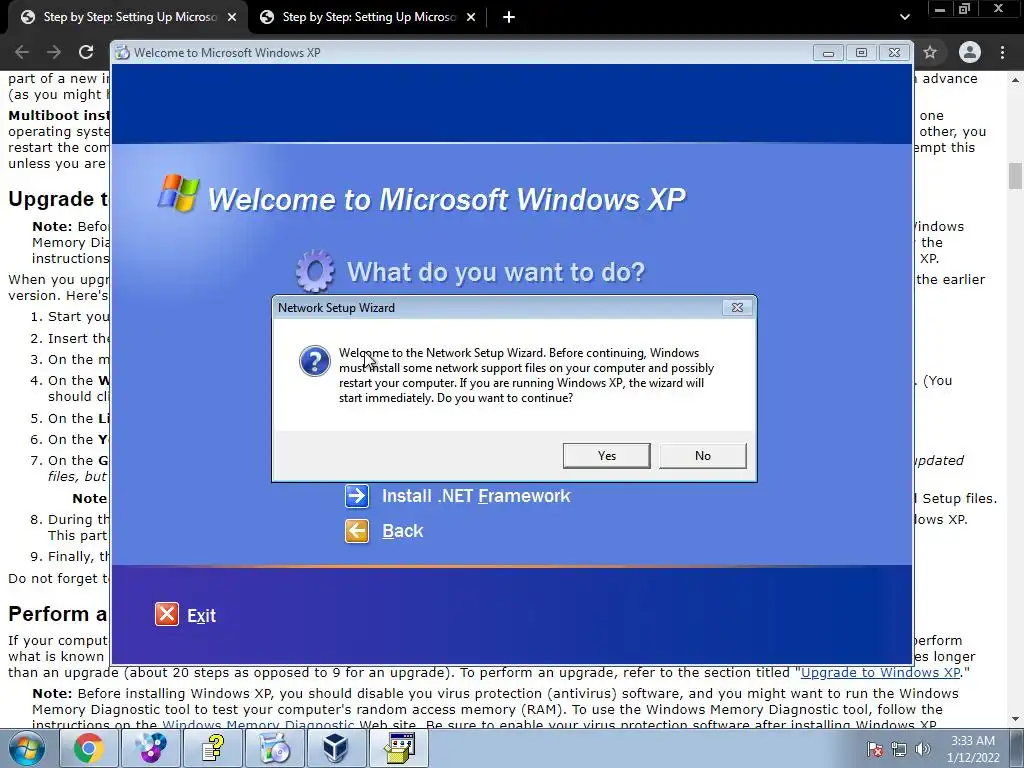This screenshot has height=768, width=1024.
Task: Open the disc media app in the taskbar
Action: [150, 748]
